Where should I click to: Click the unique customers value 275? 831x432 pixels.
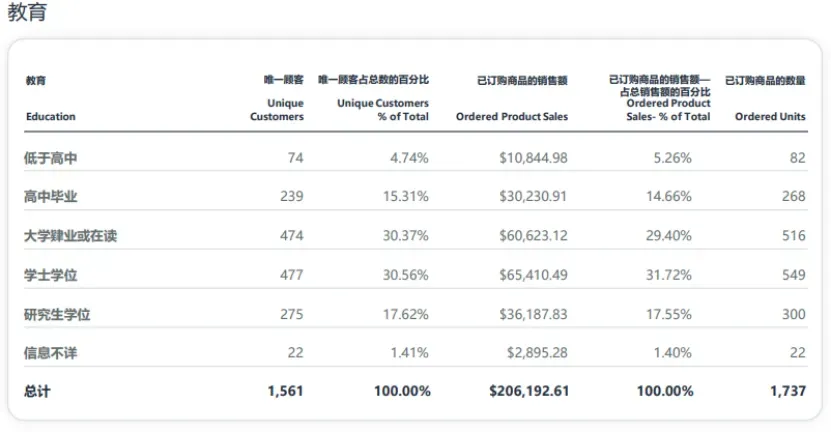click(x=292, y=314)
